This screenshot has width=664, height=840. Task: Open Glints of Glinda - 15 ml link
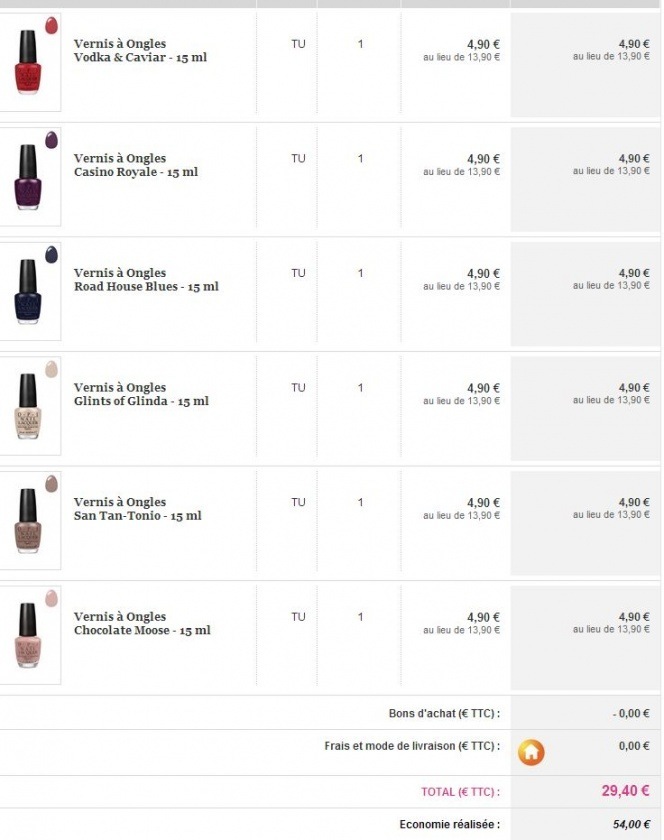coord(141,401)
